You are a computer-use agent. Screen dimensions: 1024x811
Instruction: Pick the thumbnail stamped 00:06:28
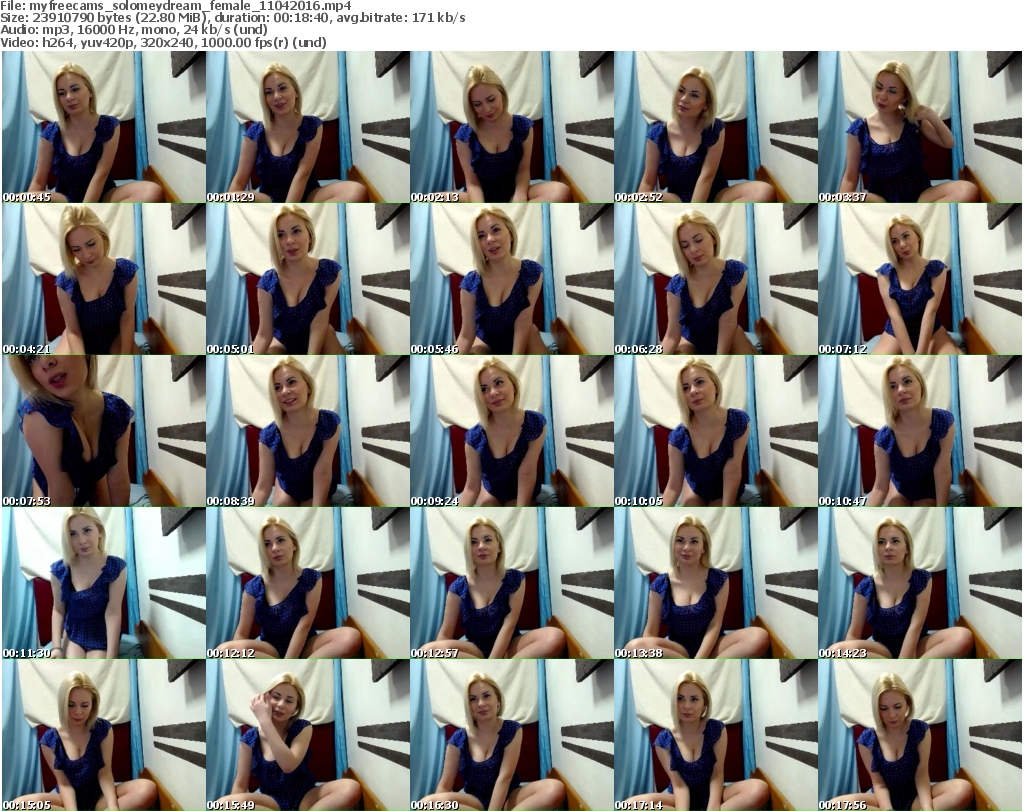coord(715,279)
